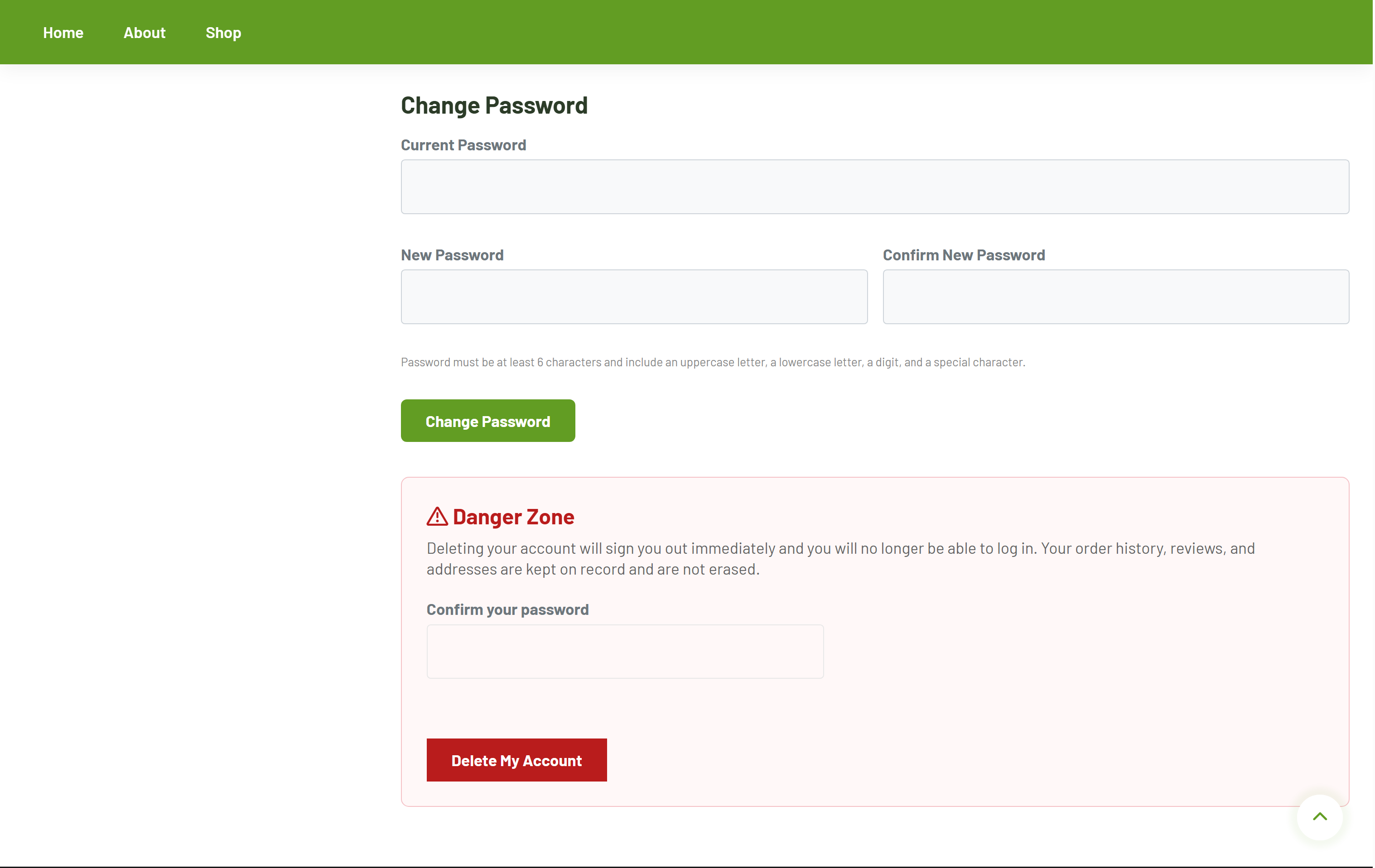
Task: Open the Shop menu item
Action: (224, 33)
